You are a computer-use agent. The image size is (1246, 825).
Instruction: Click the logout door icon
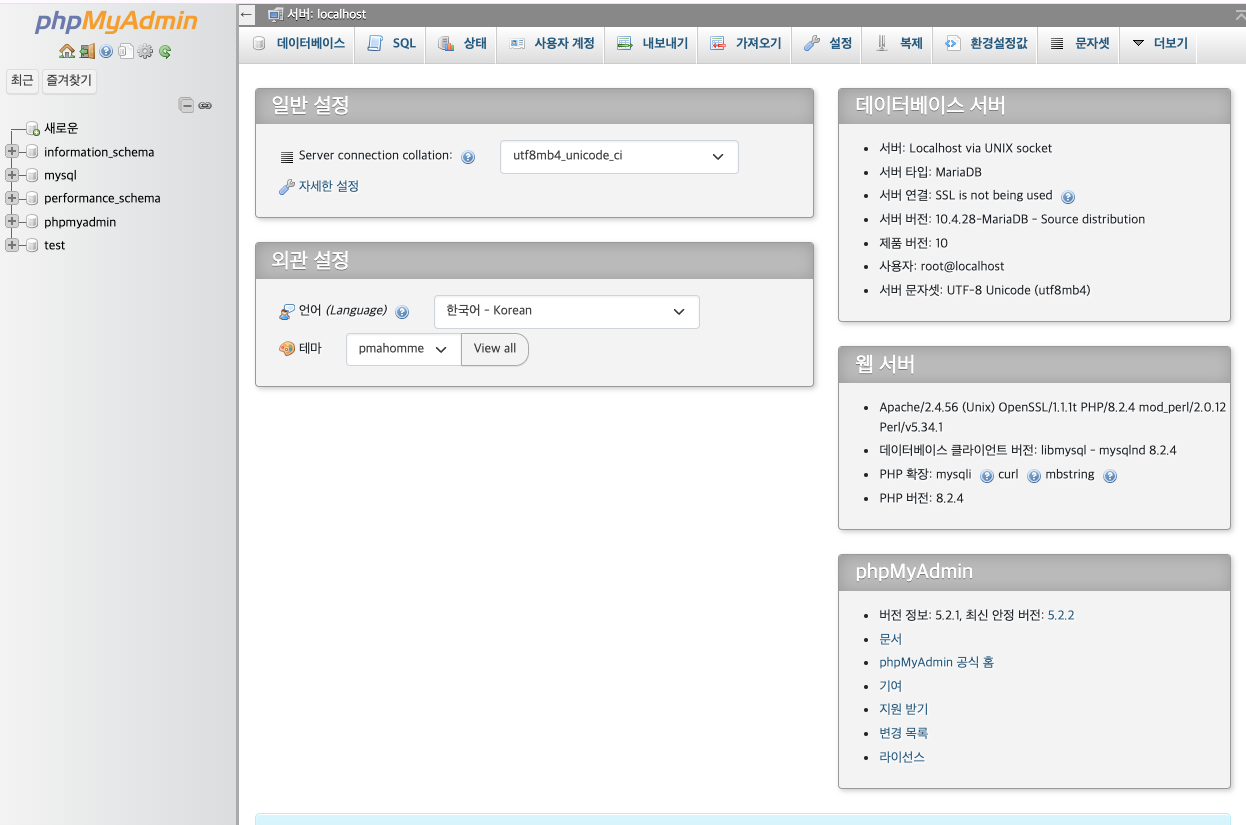pos(87,51)
